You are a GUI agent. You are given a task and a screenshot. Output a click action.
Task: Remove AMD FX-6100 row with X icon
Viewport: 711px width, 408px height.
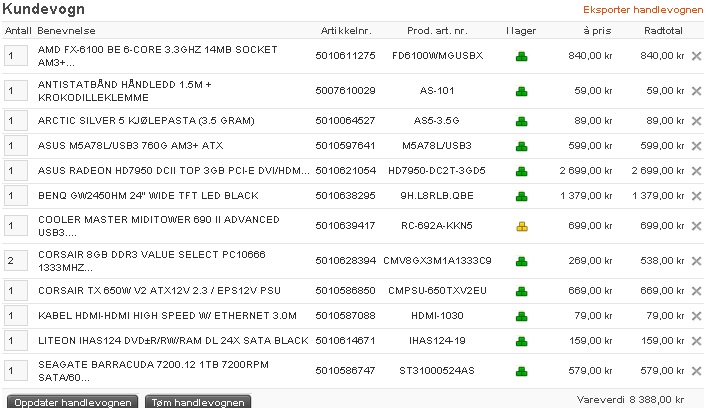pyautogui.click(x=696, y=56)
